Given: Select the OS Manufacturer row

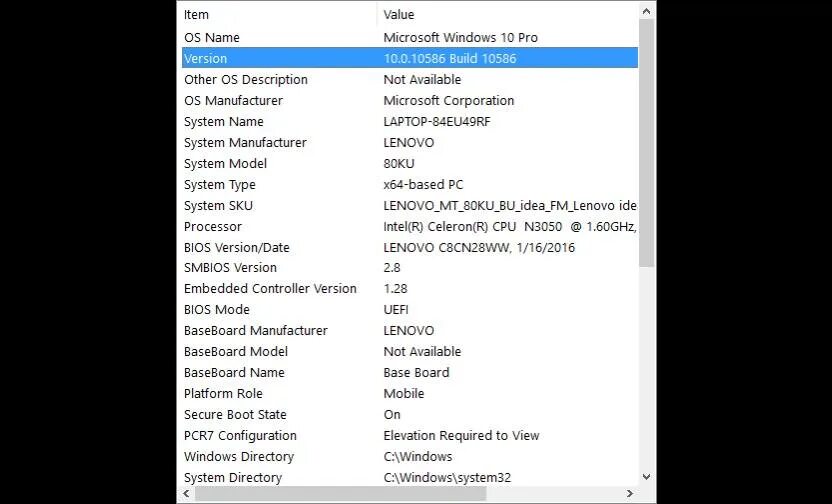Looking at the screenshot, I should coord(410,101).
